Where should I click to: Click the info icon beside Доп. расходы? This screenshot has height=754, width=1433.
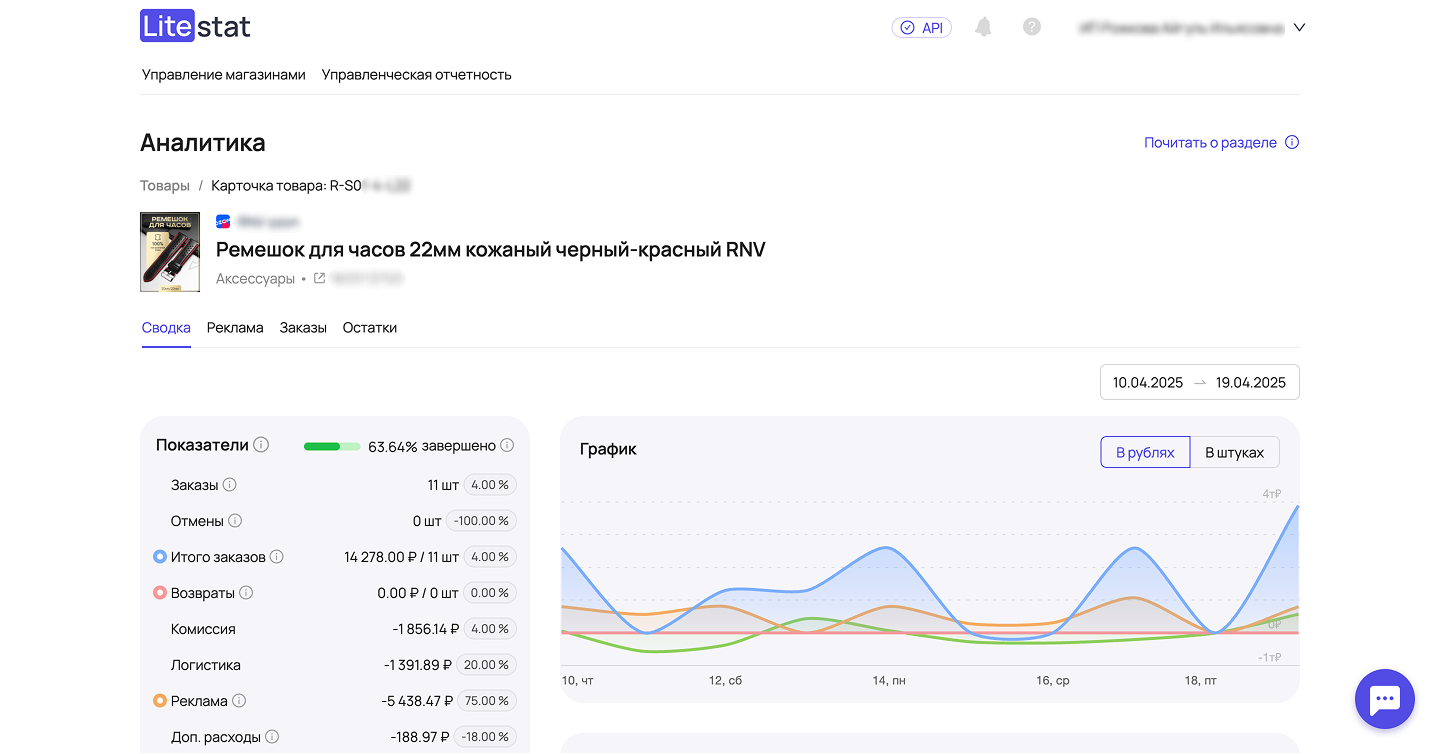point(272,737)
